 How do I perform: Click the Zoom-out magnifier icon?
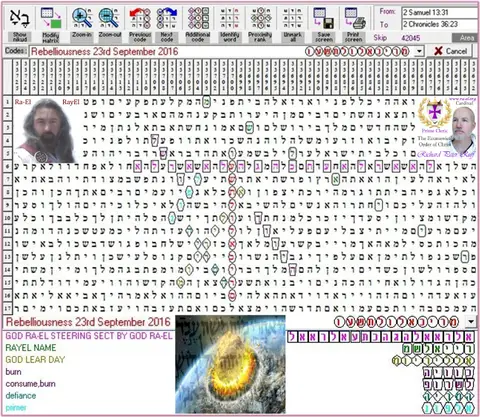pyautogui.click(x=109, y=18)
